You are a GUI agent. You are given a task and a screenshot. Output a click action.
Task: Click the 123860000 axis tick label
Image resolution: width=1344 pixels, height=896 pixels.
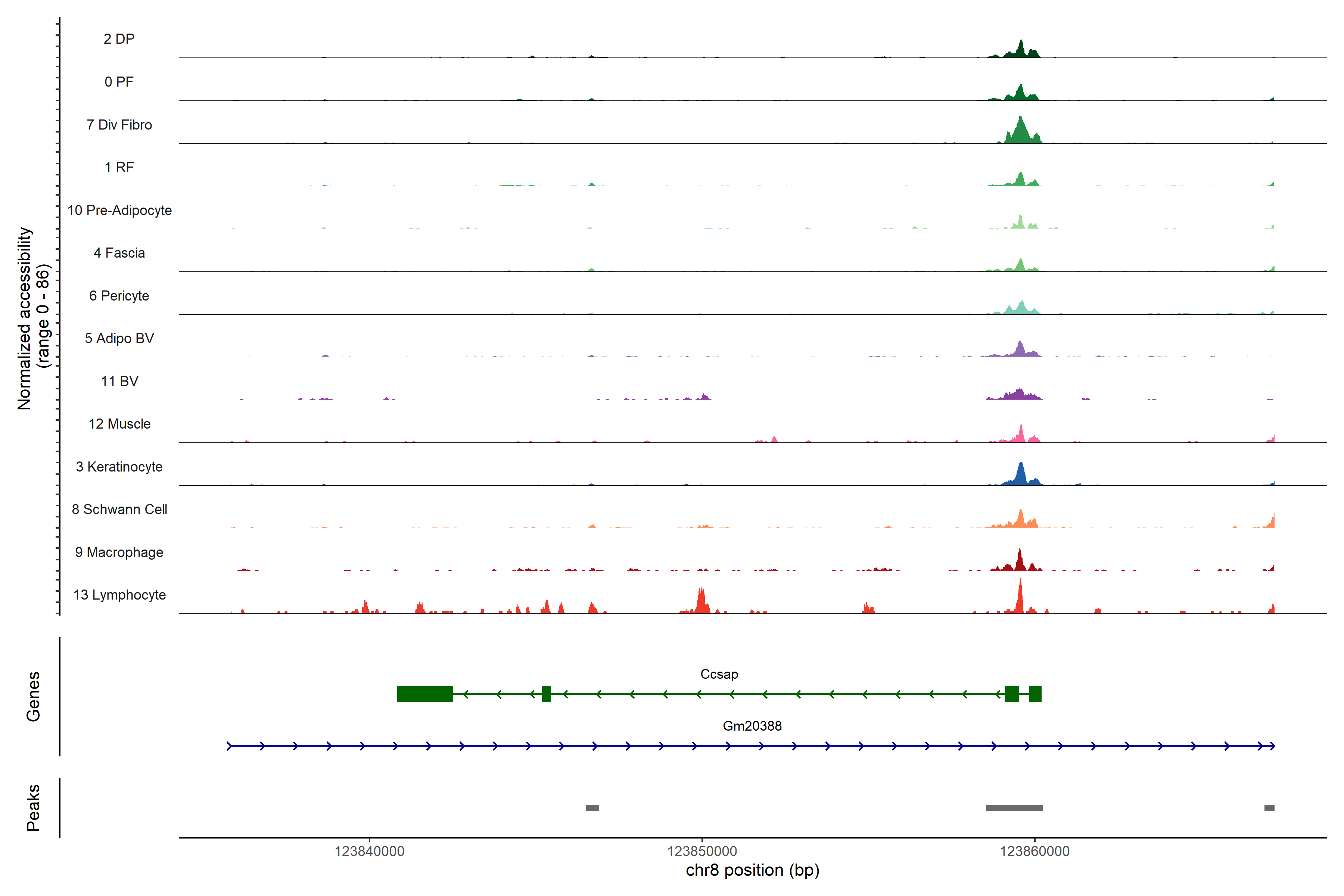point(1034,852)
